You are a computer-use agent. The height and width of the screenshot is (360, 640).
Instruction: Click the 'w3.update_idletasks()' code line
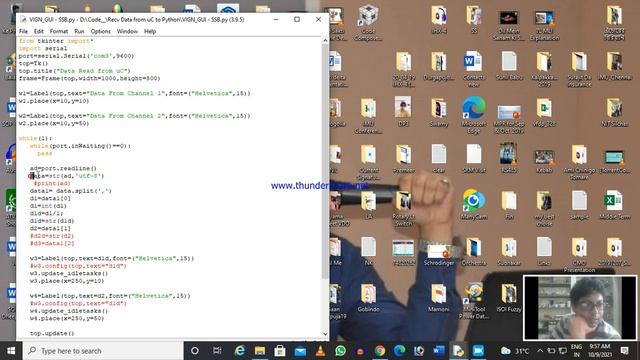pos(69,273)
